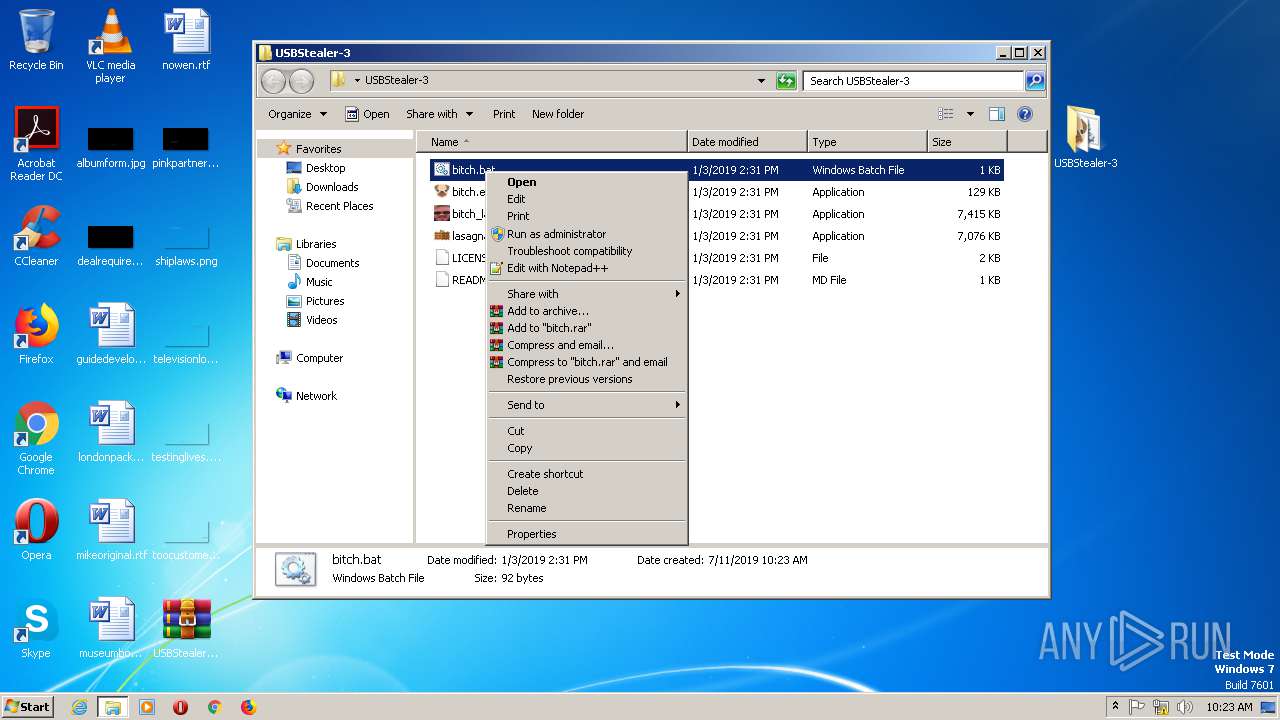
Task: Click Firefox icon in the taskbar
Action: pos(248,707)
